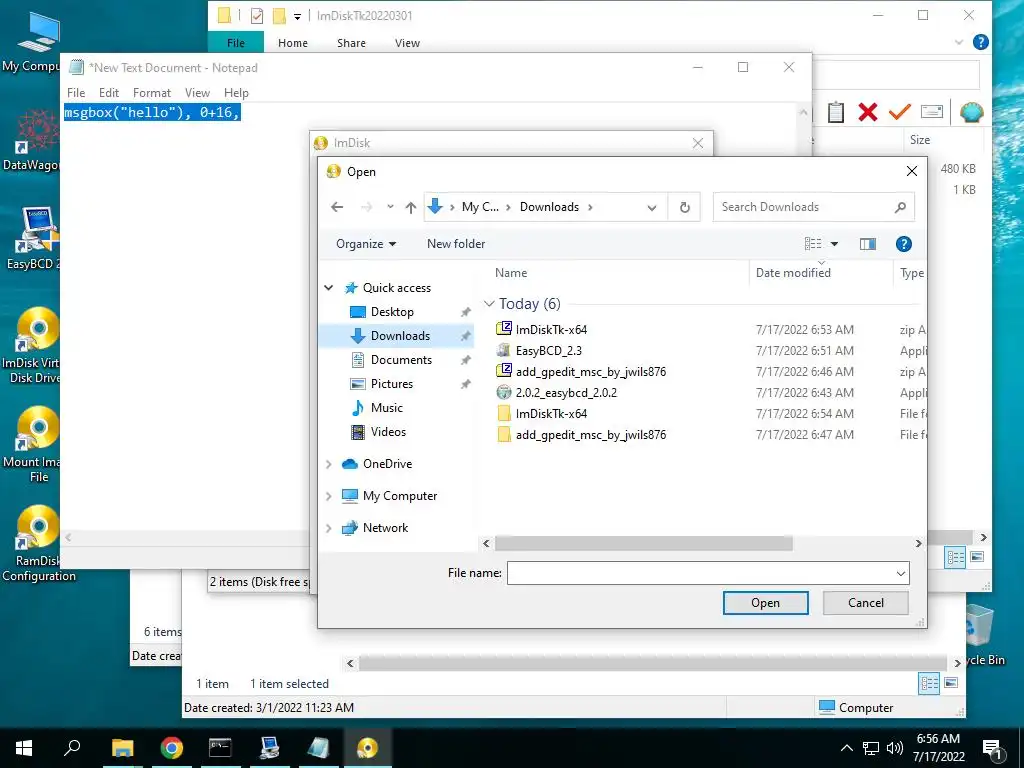The image size is (1024, 768).
Task: Go to Music in Quick access
Action: pos(387,408)
